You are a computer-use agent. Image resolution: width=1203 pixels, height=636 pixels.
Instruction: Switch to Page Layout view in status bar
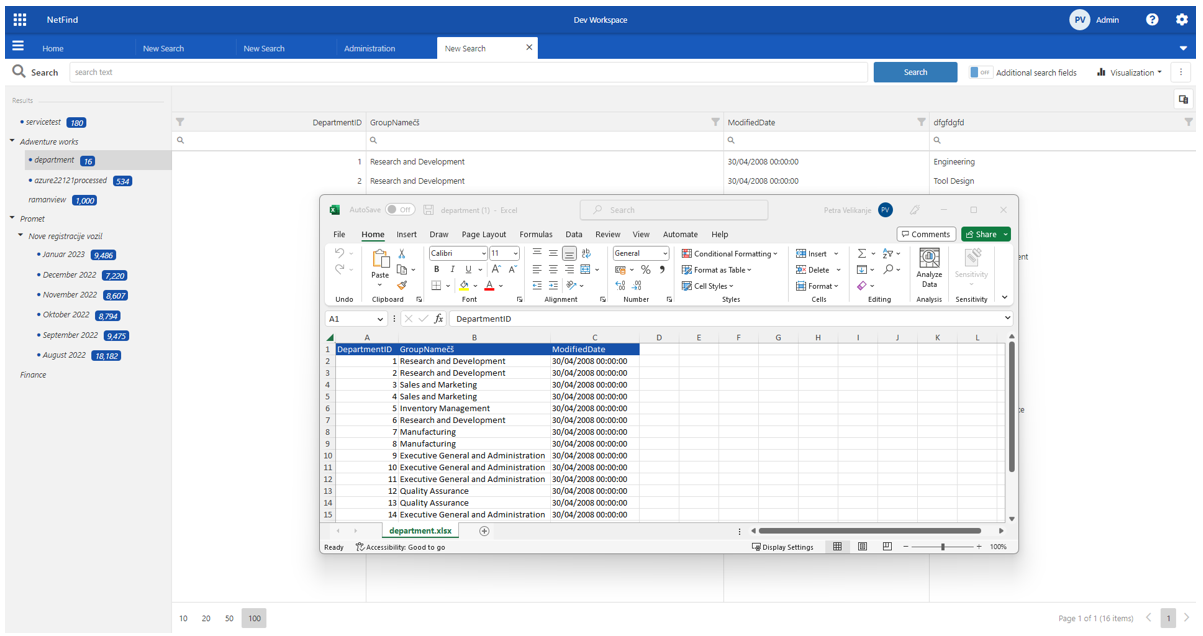(x=862, y=547)
